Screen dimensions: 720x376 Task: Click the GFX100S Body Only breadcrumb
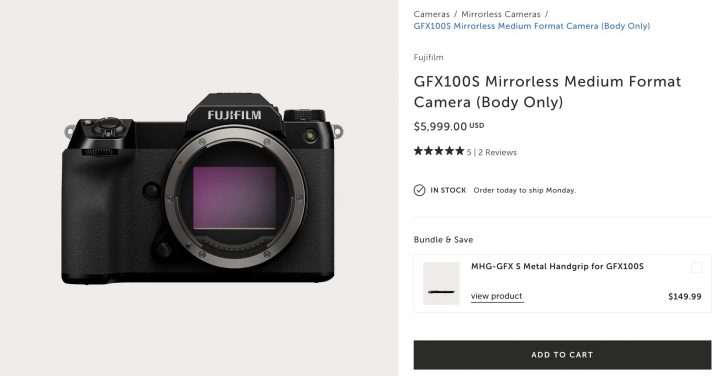click(532, 26)
